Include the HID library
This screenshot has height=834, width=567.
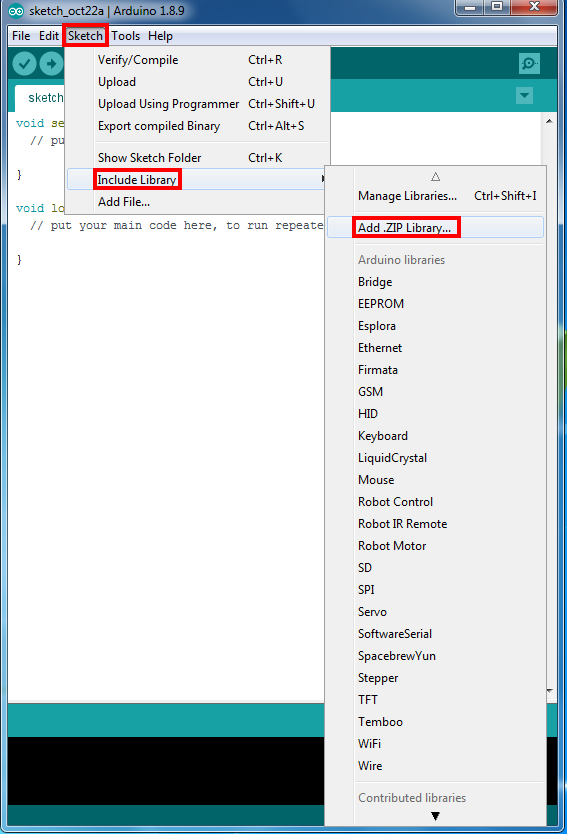pos(435,414)
